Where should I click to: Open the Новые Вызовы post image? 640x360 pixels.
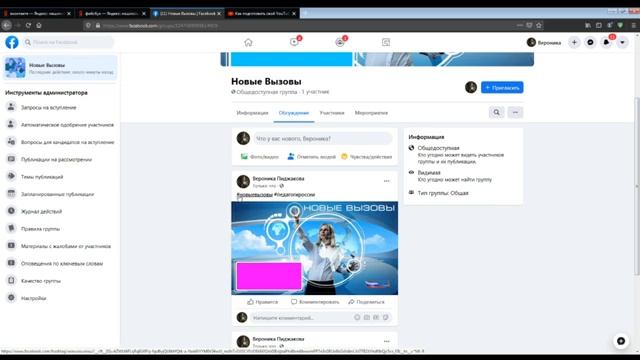tap(315, 248)
